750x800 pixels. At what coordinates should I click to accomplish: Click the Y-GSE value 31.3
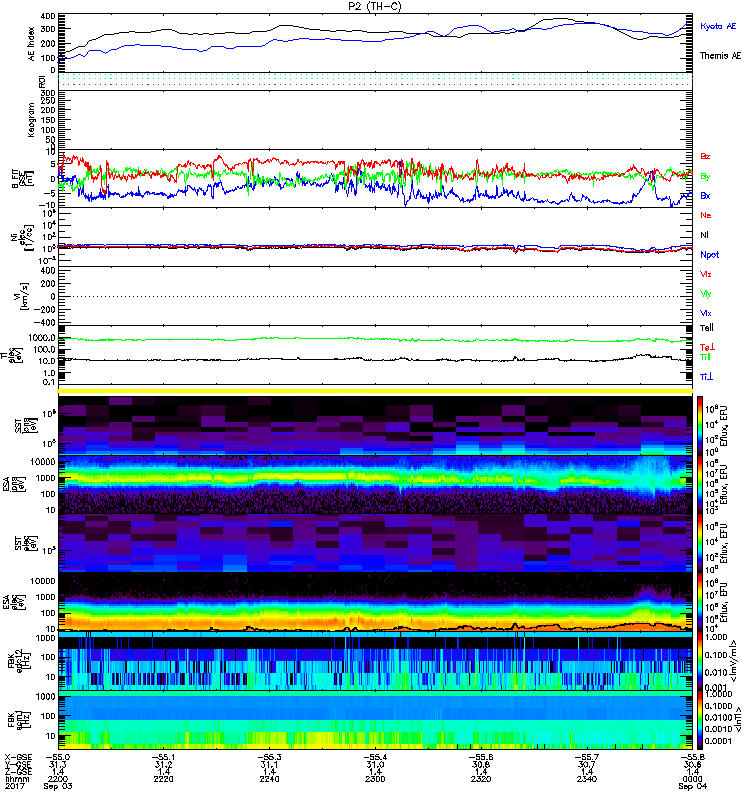[58, 764]
